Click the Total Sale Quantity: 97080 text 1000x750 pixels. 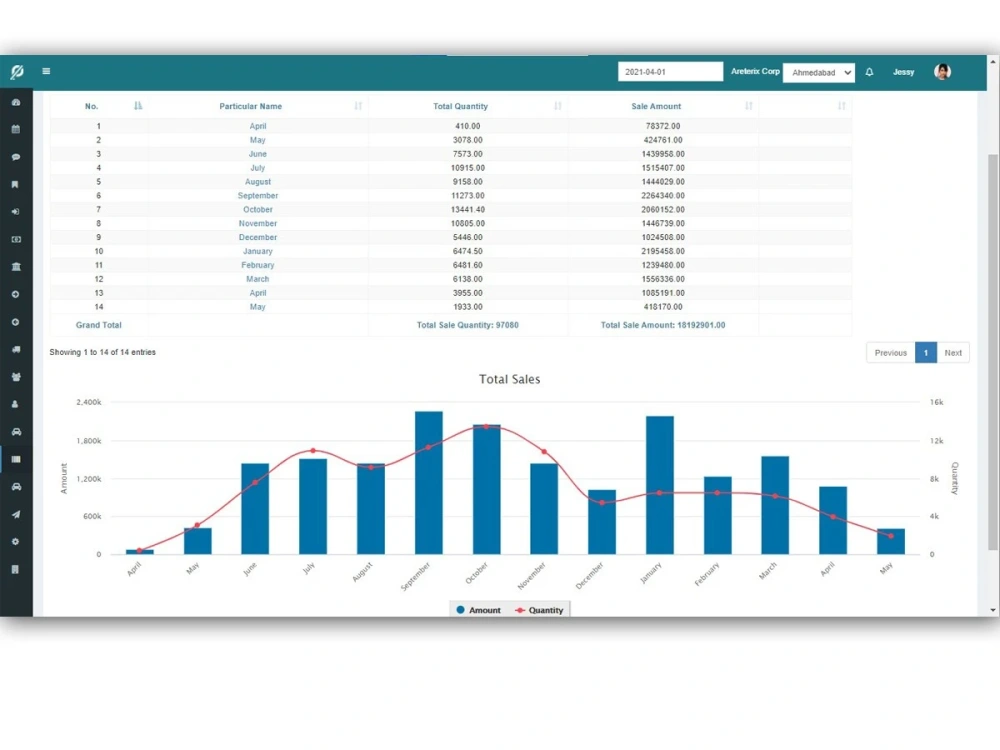(467, 325)
